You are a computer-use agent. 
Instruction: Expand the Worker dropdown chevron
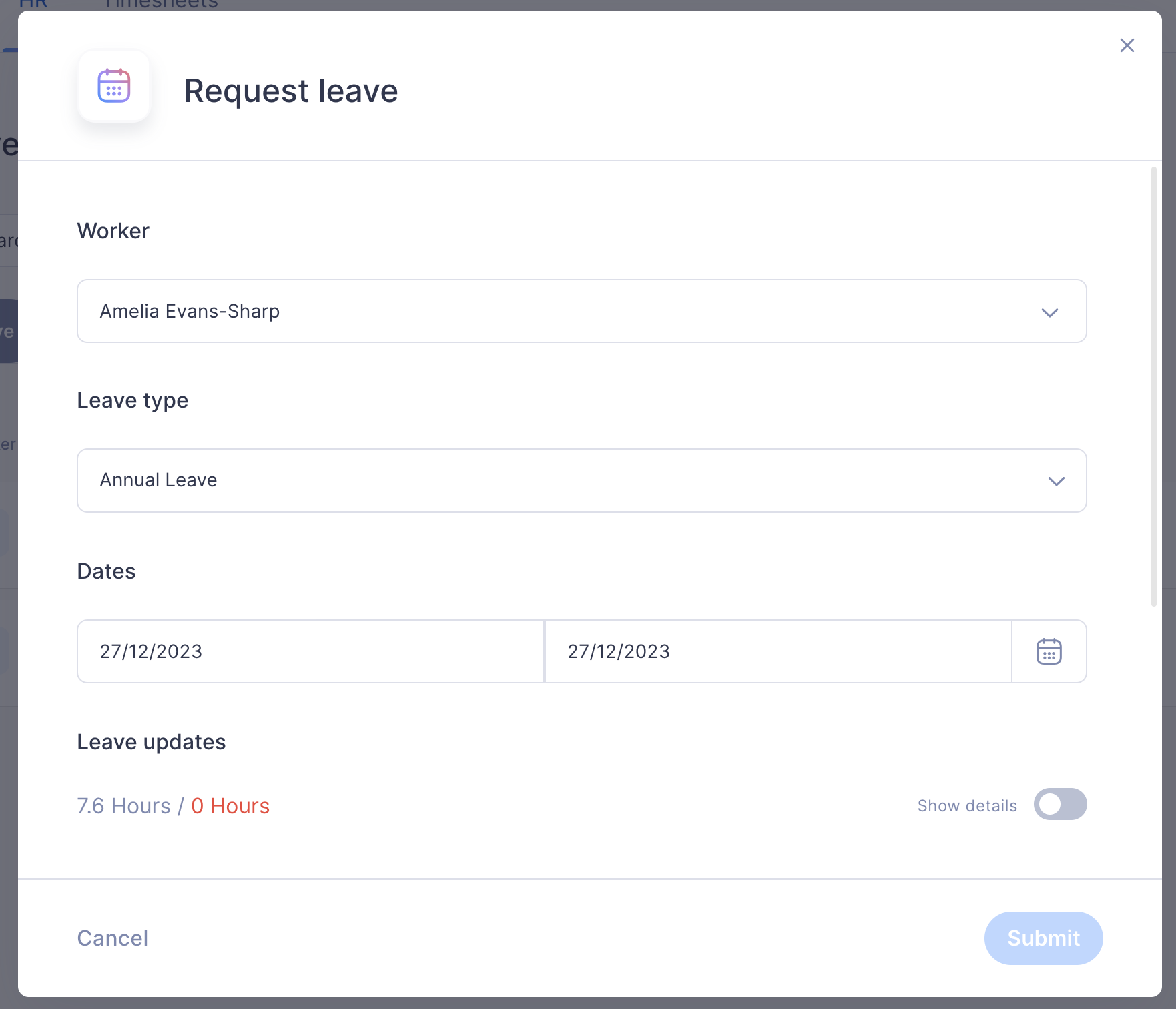[x=1049, y=312]
